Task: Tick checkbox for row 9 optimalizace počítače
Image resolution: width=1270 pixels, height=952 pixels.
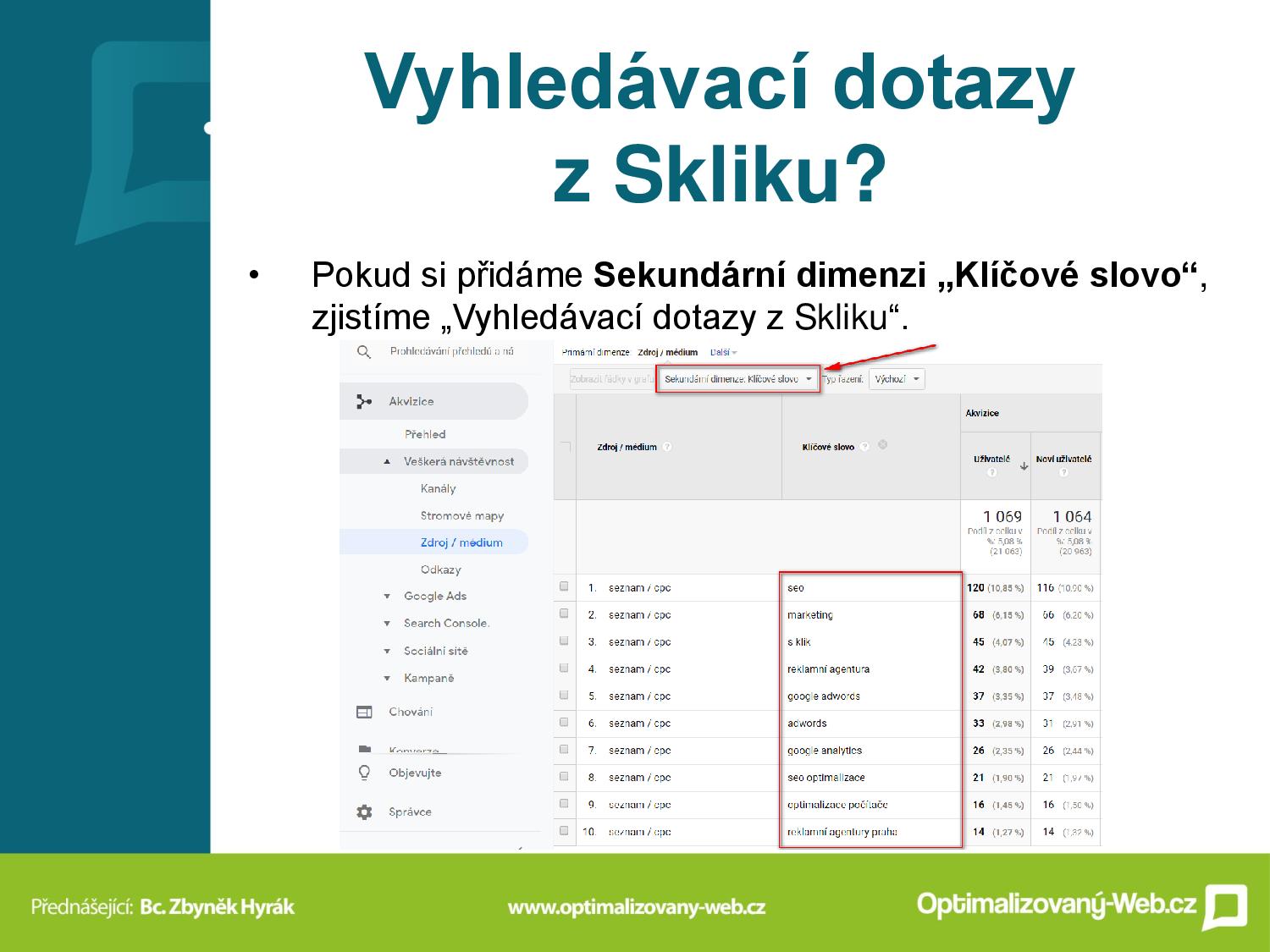Action: (x=564, y=803)
